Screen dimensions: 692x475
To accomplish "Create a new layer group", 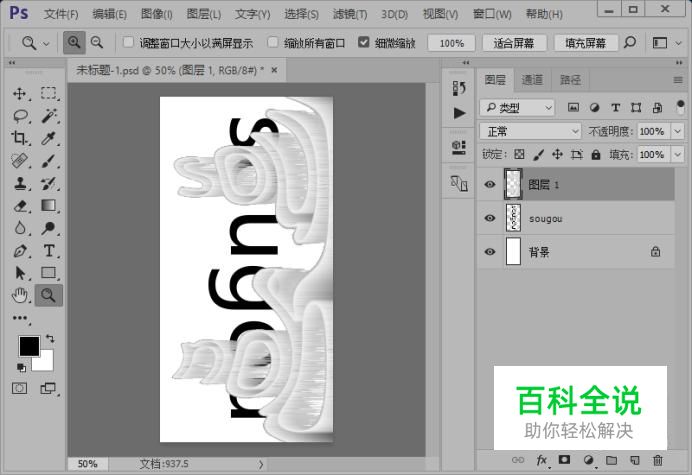I will [x=611, y=460].
